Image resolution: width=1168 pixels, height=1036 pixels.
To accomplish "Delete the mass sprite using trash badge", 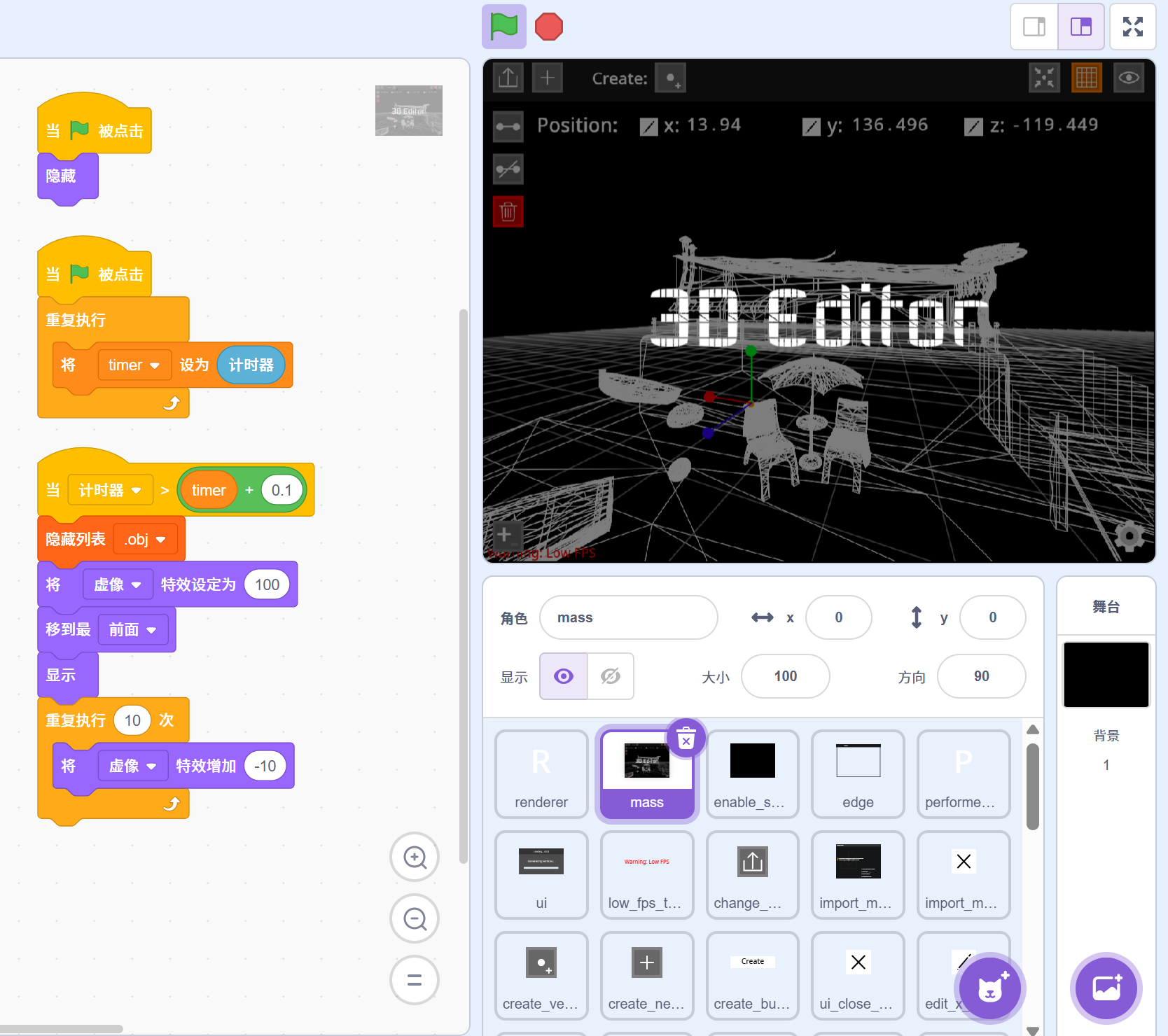I will tap(686, 739).
